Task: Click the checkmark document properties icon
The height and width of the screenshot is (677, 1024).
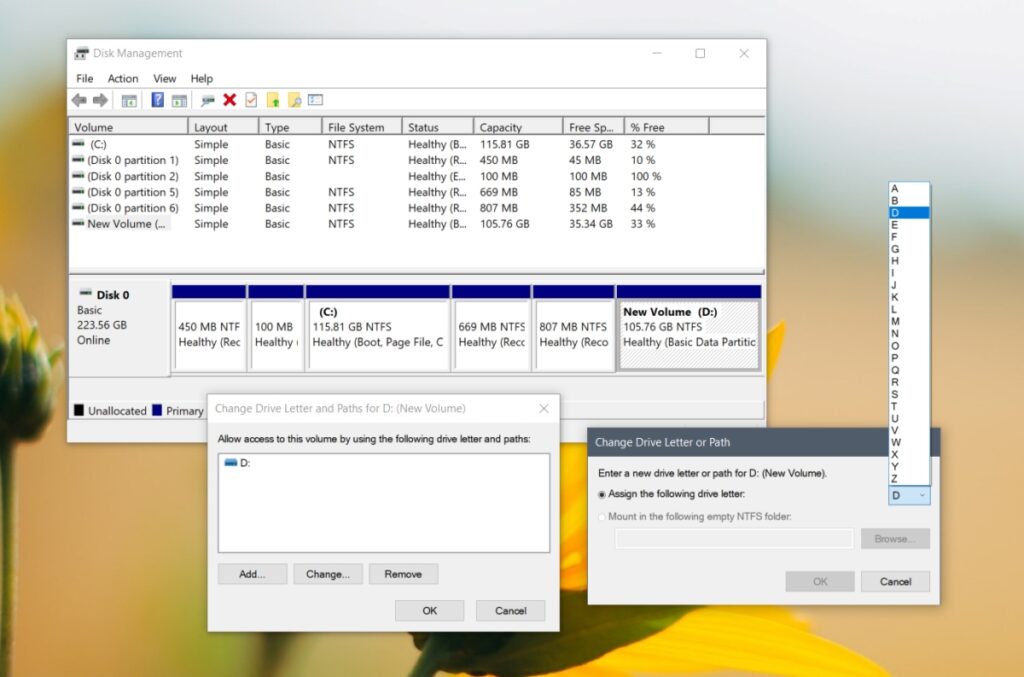Action: point(251,100)
